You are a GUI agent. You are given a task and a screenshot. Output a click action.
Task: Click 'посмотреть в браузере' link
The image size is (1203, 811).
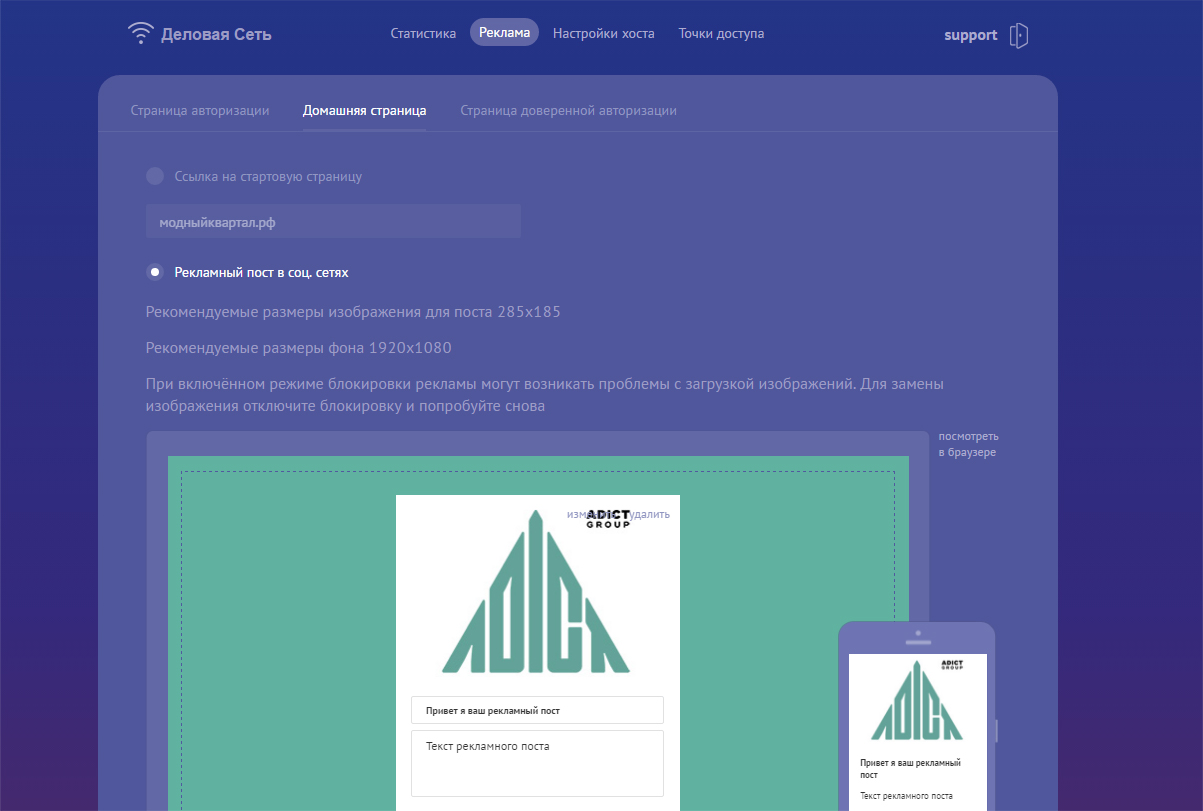pos(967,444)
